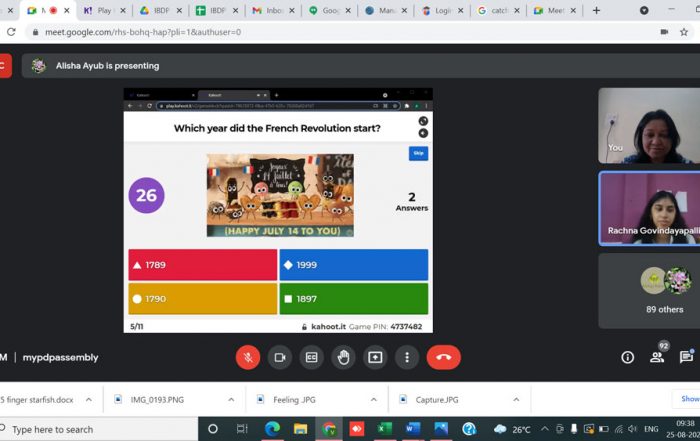Unmute the microphone in Meet
This screenshot has width=700, height=441.
point(248,358)
